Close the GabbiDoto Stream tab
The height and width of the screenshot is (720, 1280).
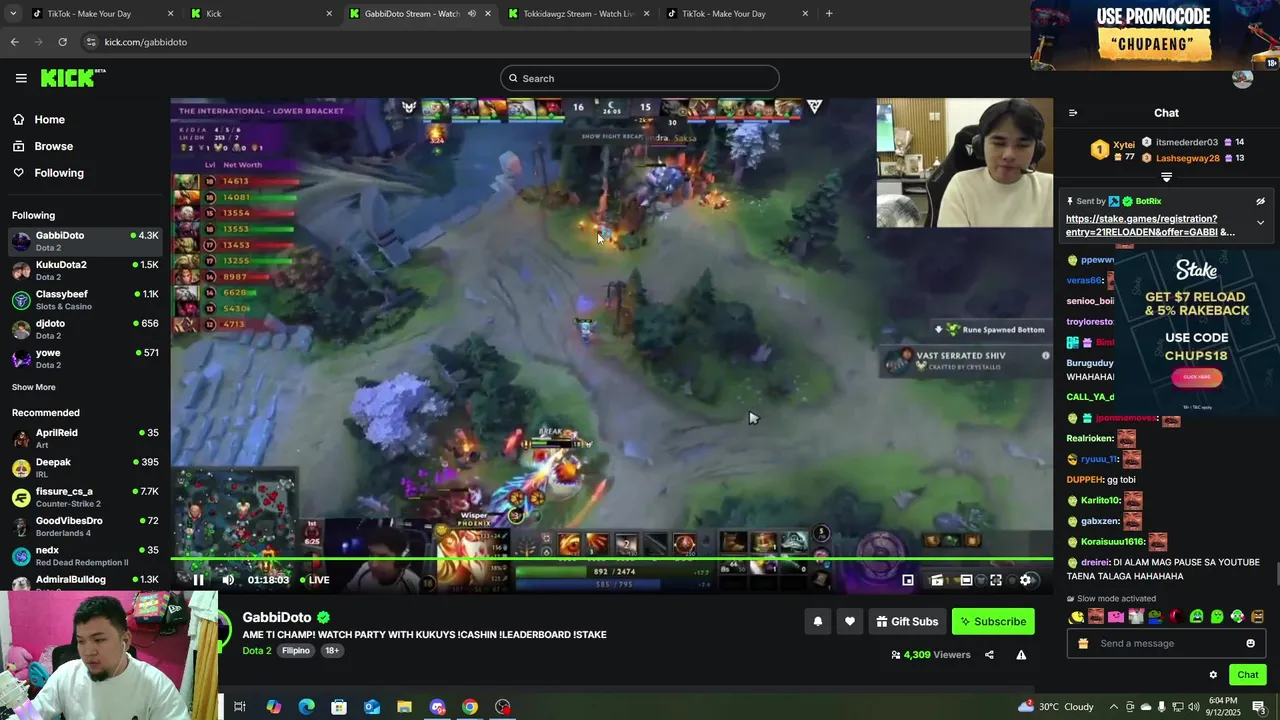tap(488, 14)
